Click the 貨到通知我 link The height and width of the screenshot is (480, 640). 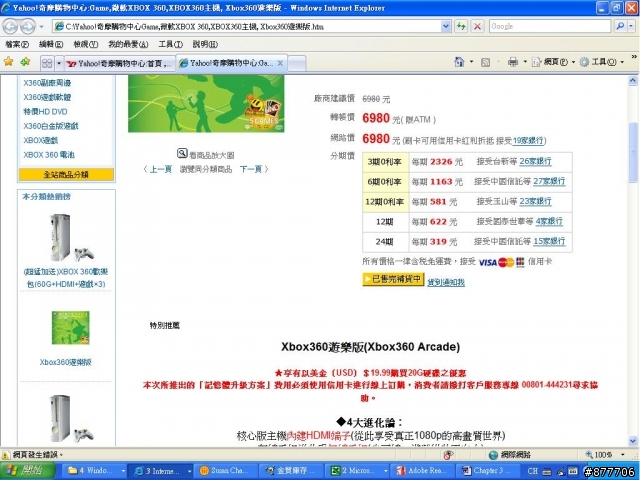pos(446,282)
